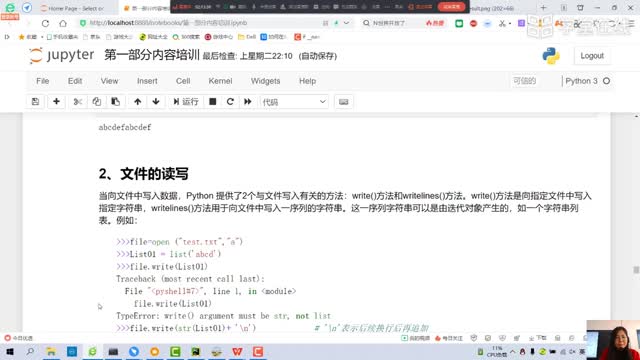The height and width of the screenshot is (360, 640).
Task: Open the command palette keyboard icon
Action: [344, 102]
